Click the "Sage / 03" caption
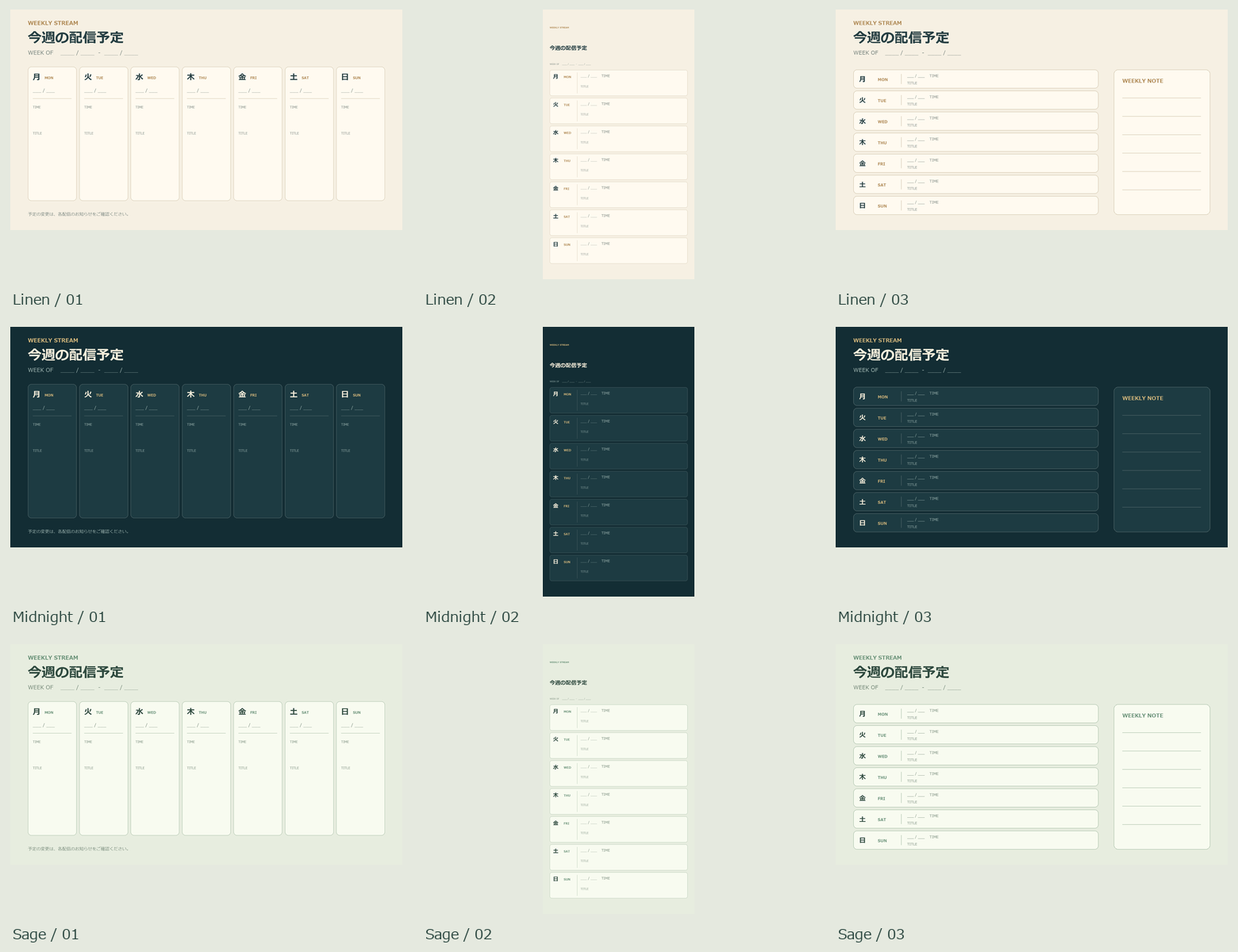 [871, 935]
